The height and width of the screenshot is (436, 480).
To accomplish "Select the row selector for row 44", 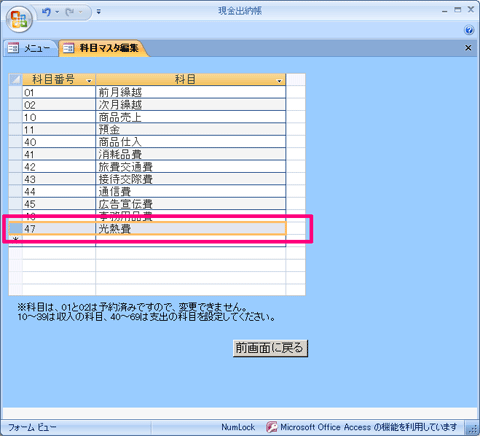I will [x=15, y=191].
